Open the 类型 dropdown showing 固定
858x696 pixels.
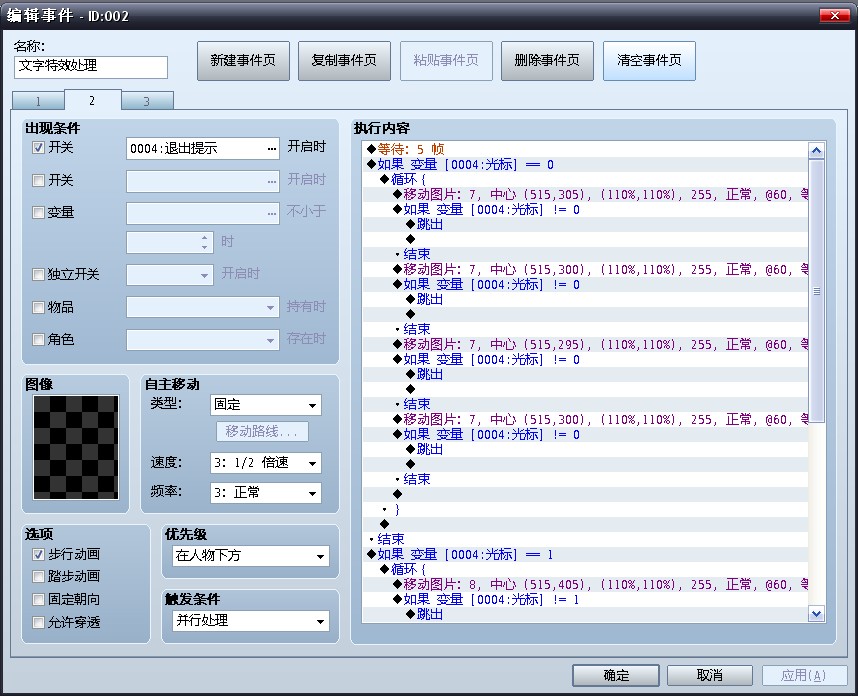(266, 405)
